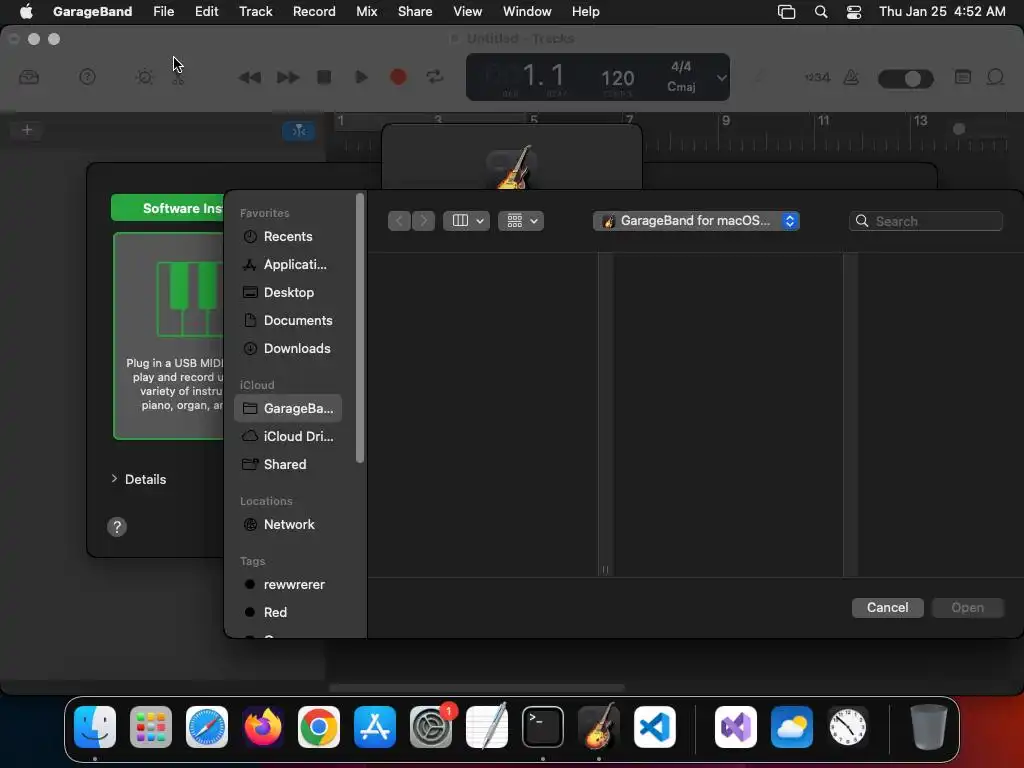1024x768 pixels.
Task: Select Applications in the Favorites sidebar
Action: coord(287,264)
